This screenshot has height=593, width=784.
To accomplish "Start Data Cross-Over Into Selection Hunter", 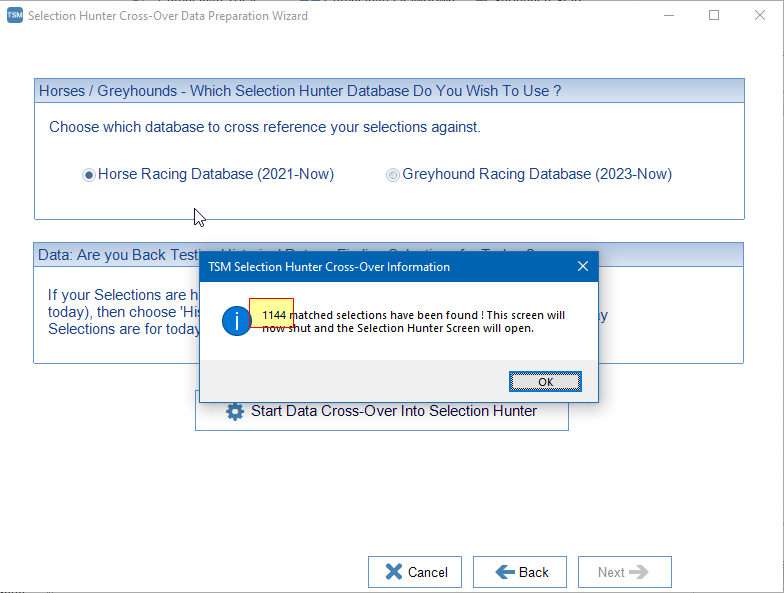I will point(382,411).
